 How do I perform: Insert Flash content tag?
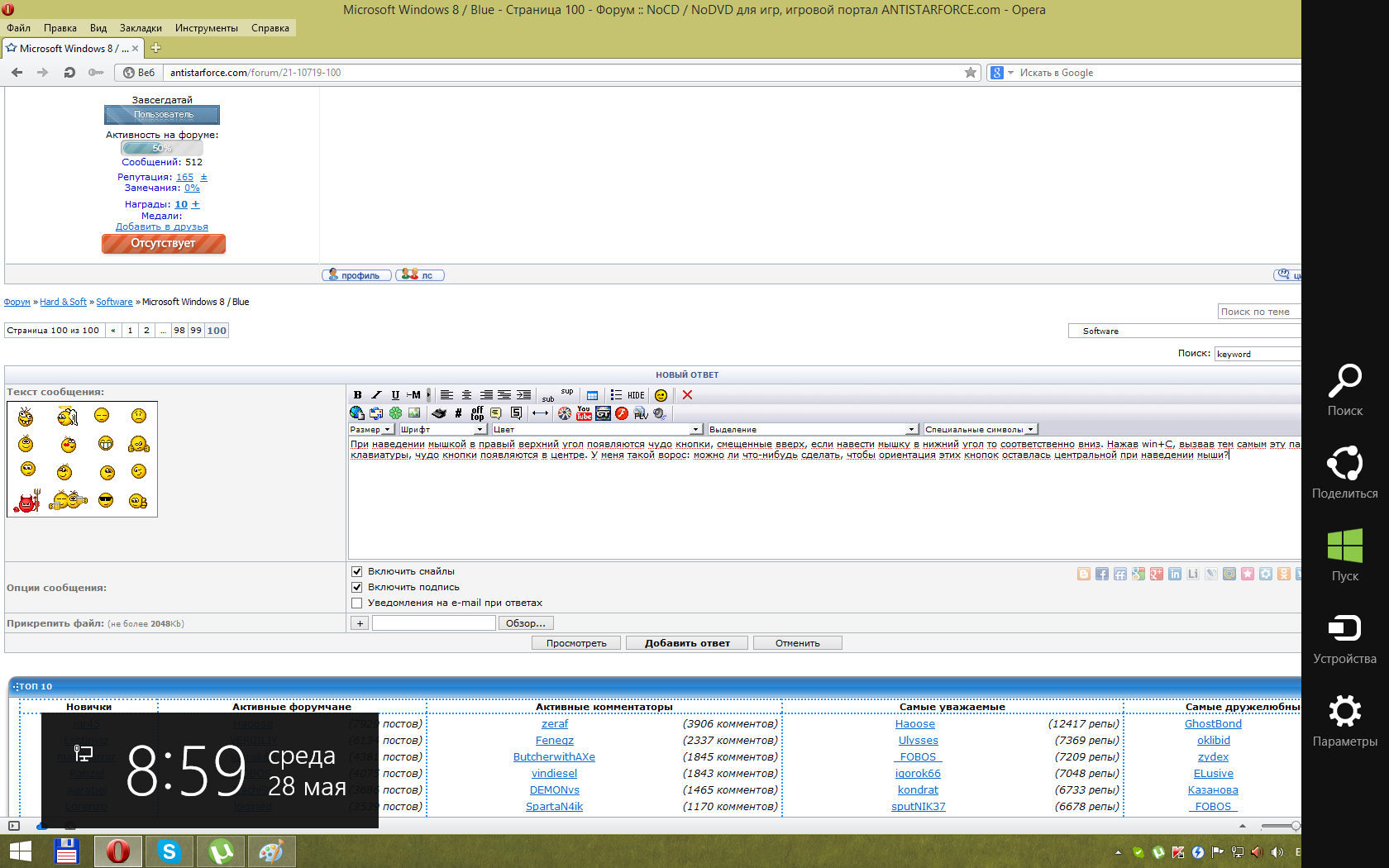622,413
